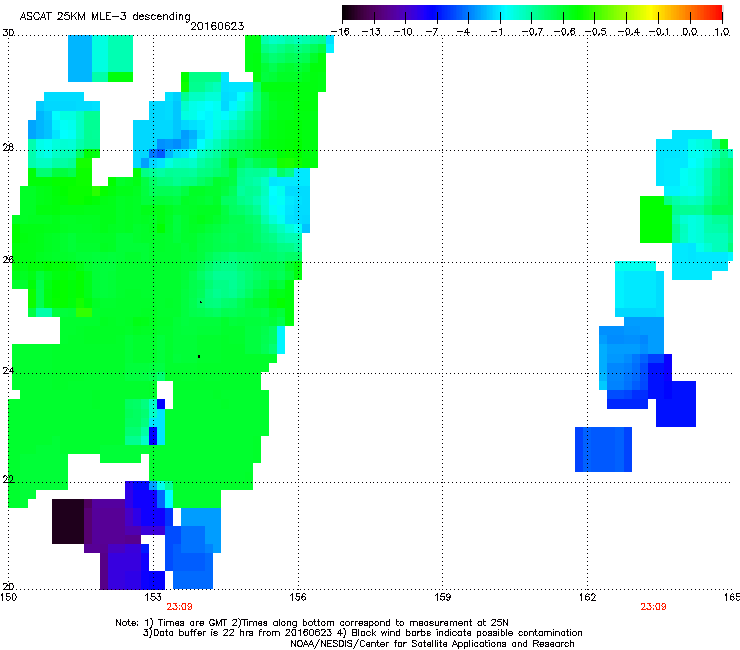Screen dimensions: 740x650
Task: Click the latitude axis label '22'
Action: pos(8,480)
